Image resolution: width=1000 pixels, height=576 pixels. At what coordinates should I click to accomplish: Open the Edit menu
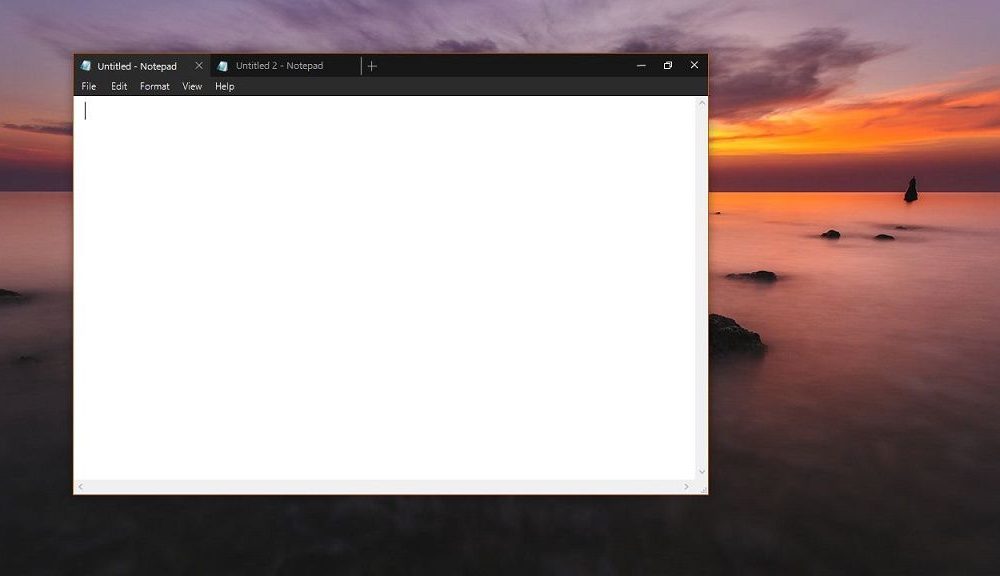119,87
